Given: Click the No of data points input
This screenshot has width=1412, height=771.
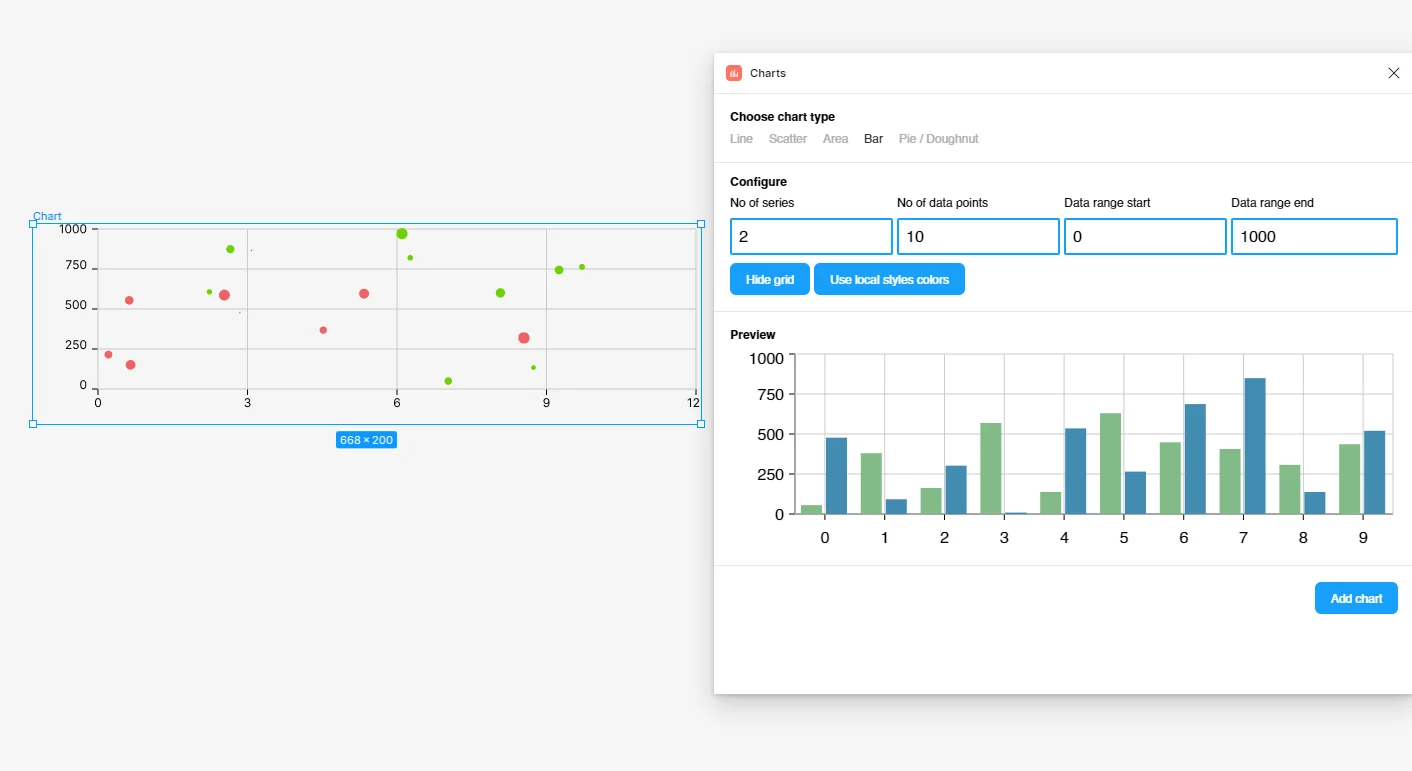Looking at the screenshot, I should click(978, 237).
